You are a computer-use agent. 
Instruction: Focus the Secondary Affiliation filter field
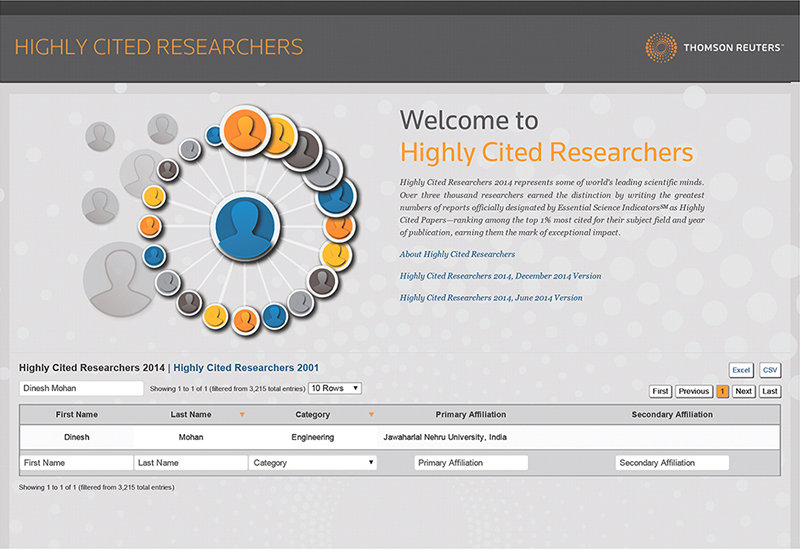pos(672,463)
